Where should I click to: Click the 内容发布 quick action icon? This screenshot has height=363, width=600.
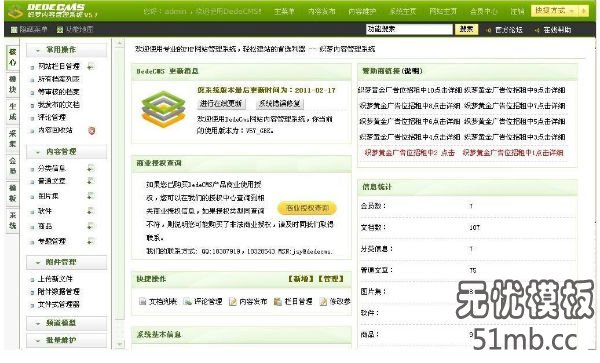[233, 302]
